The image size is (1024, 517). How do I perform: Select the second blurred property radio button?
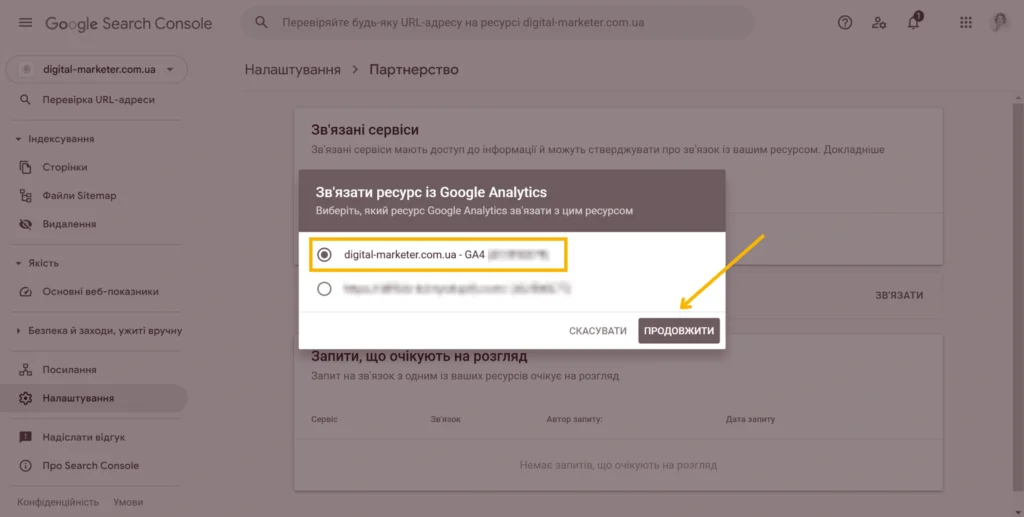tap(324, 289)
